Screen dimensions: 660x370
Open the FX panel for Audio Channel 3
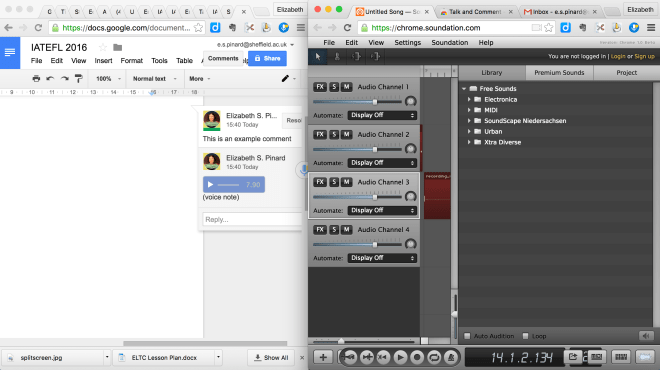[x=320, y=182]
